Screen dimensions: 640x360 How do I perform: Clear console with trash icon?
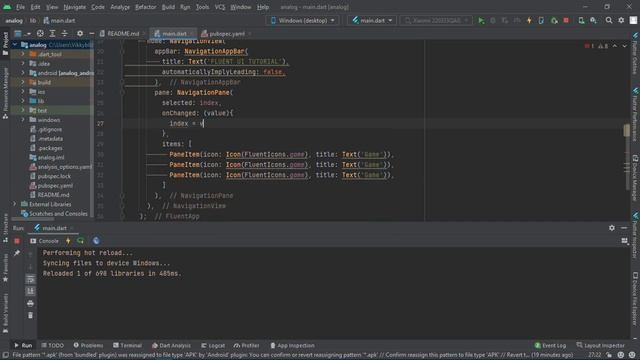(30, 316)
